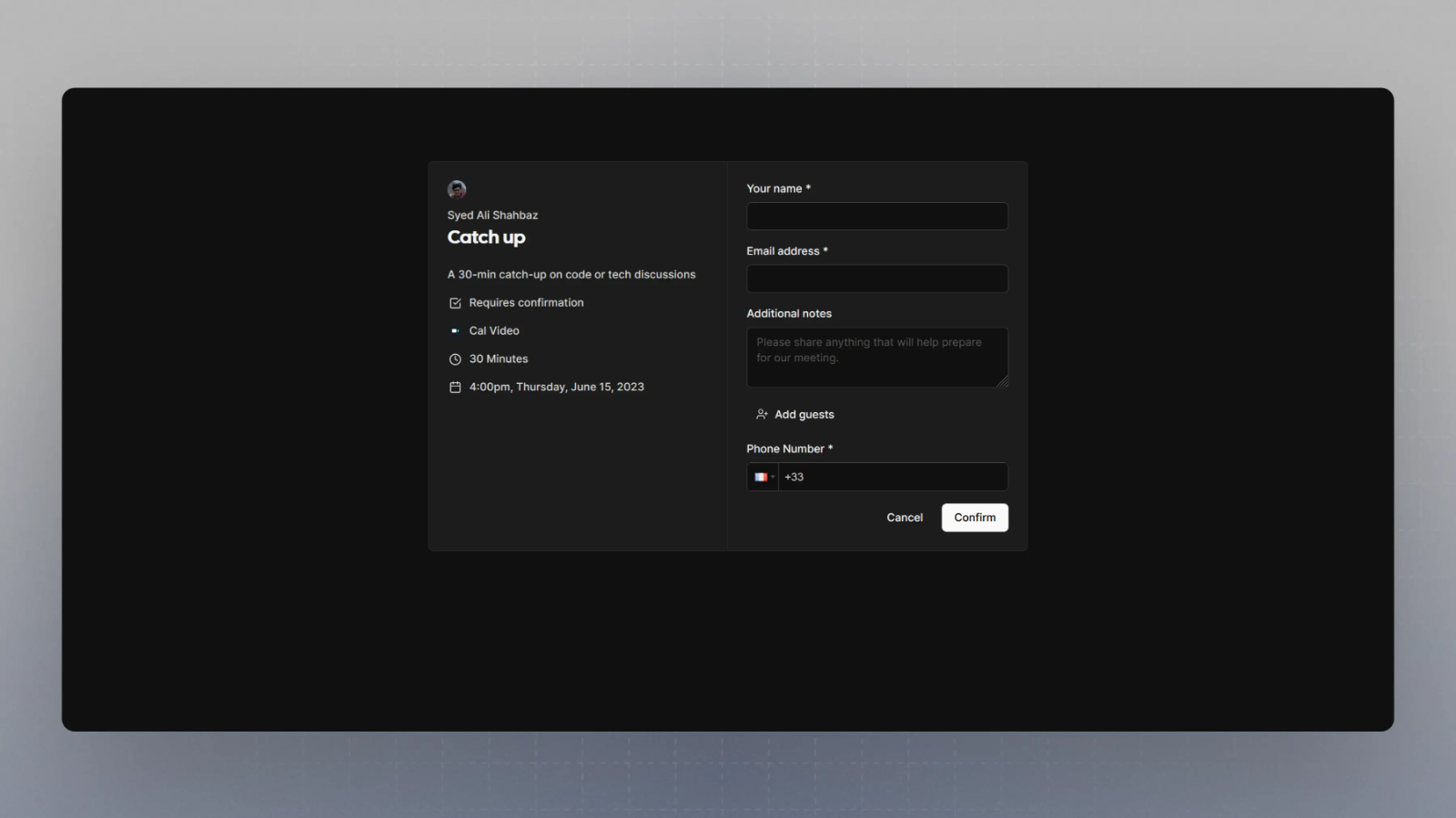This screenshot has height=818, width=1456.
Task: Click the Catch up event title
Action: click(486, 237)
